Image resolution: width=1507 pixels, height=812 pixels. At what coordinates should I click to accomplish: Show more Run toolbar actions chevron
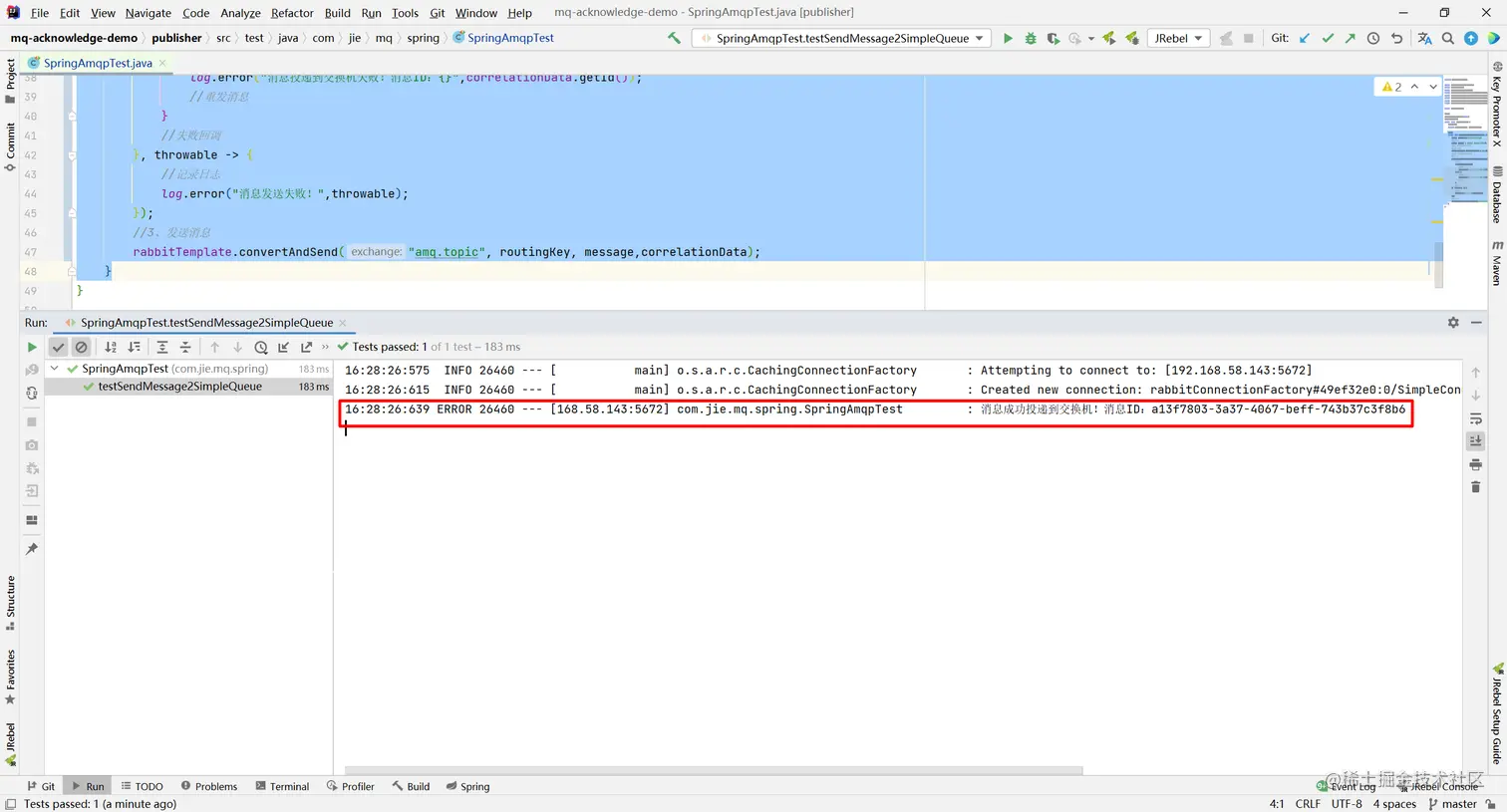click(x=326, y=347)
